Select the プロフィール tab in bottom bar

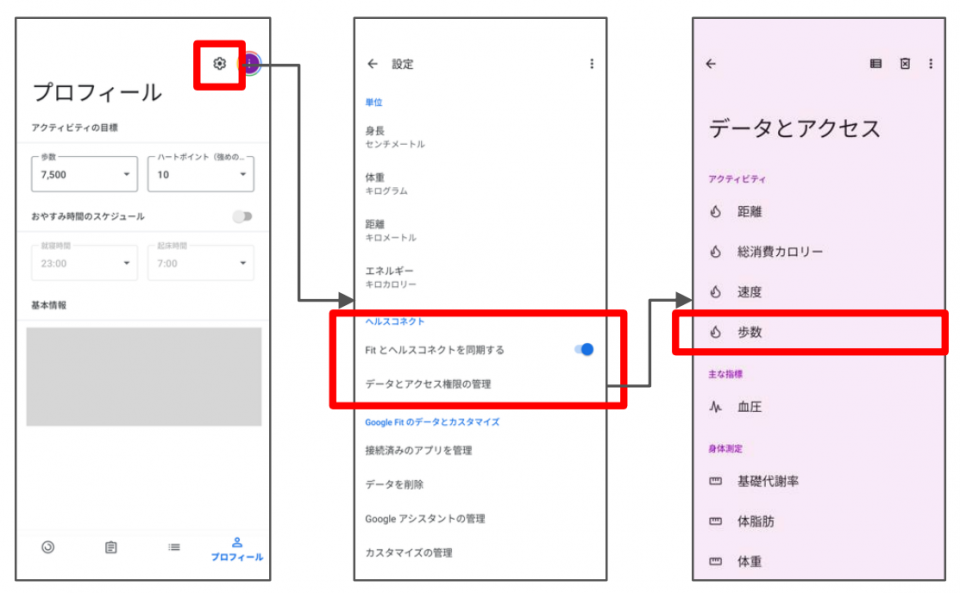click(x=237, y=549)
